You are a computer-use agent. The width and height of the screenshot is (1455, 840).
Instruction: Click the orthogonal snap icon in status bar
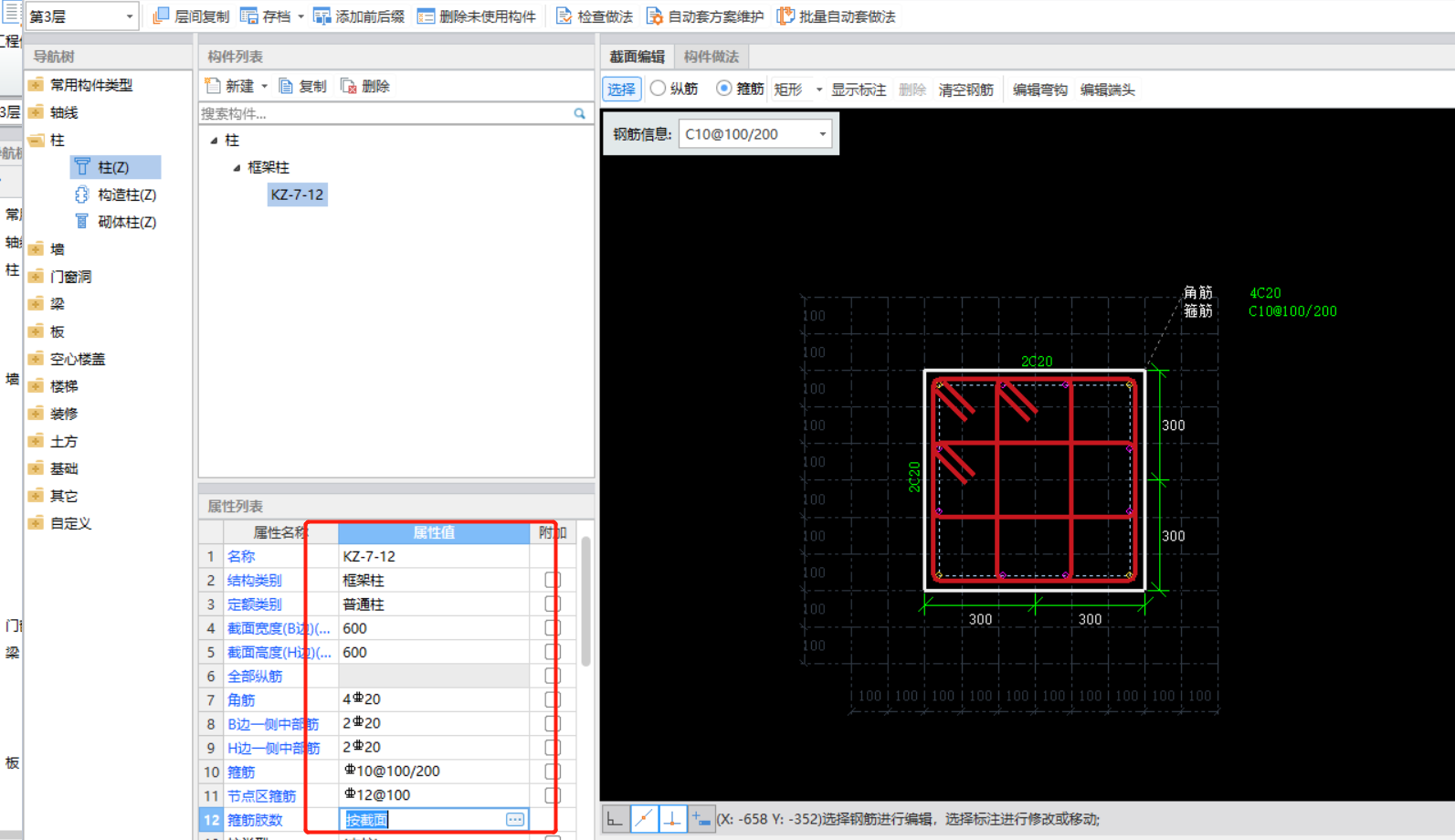click(x=615, y=819)
